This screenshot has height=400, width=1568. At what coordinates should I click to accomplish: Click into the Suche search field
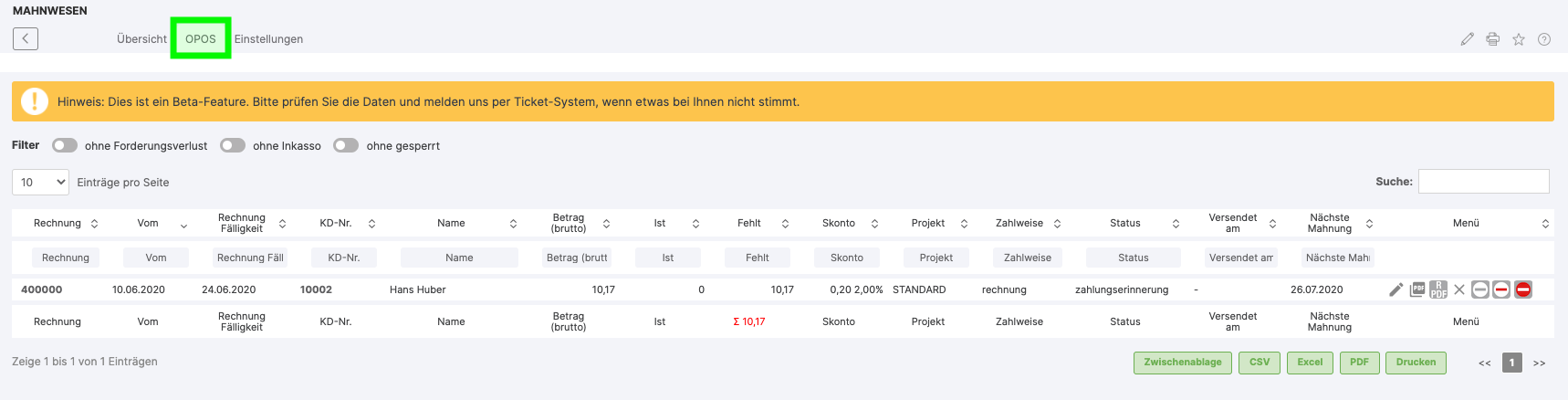[1483, 182]
